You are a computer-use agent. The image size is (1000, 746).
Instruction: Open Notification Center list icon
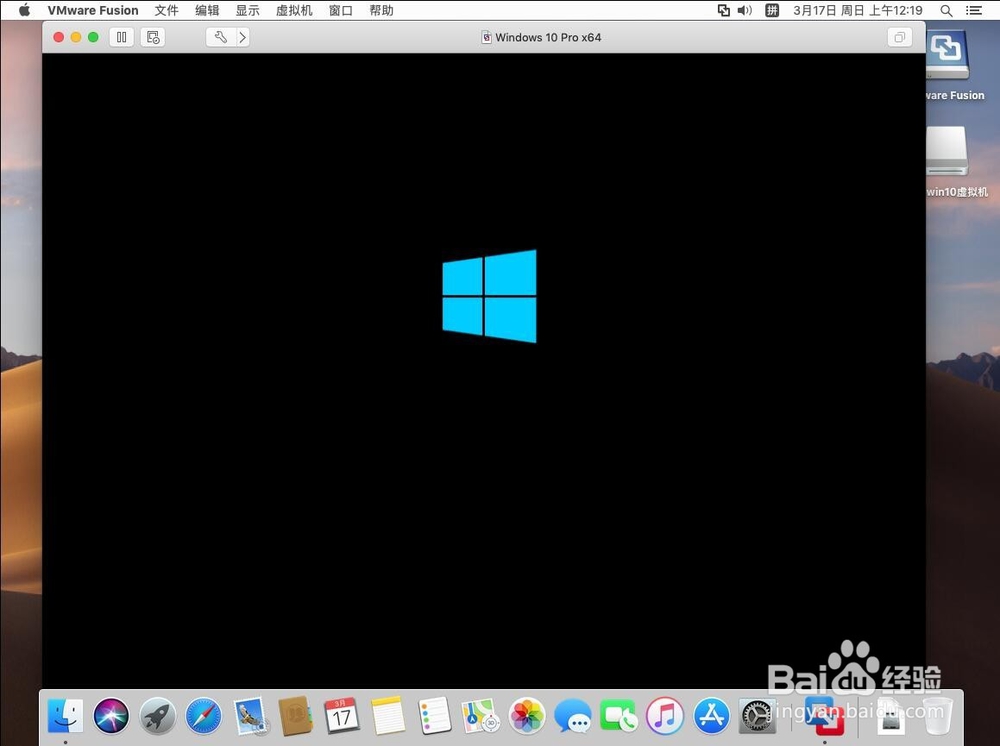(974, 10)
